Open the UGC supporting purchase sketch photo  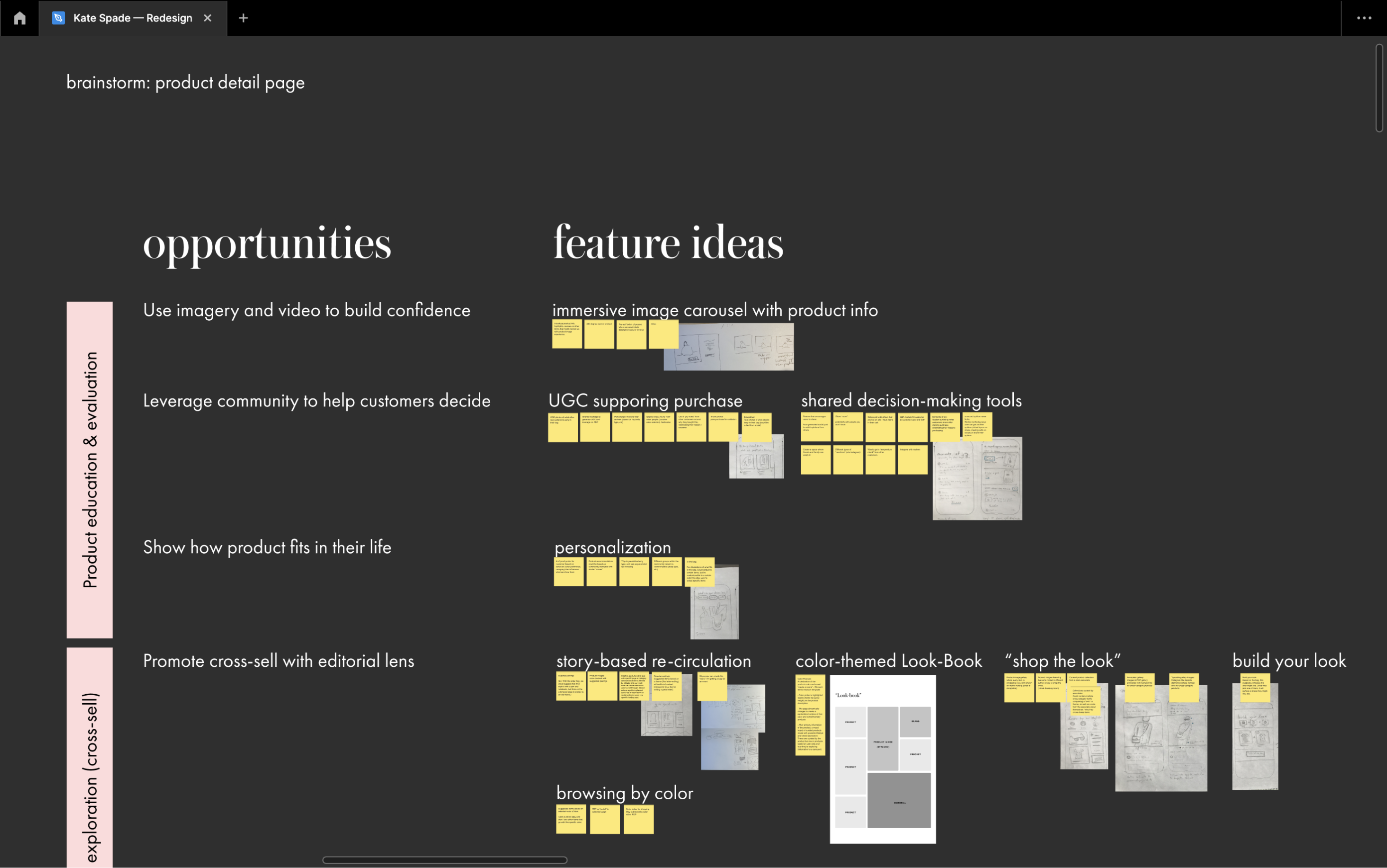pos(756,457)
